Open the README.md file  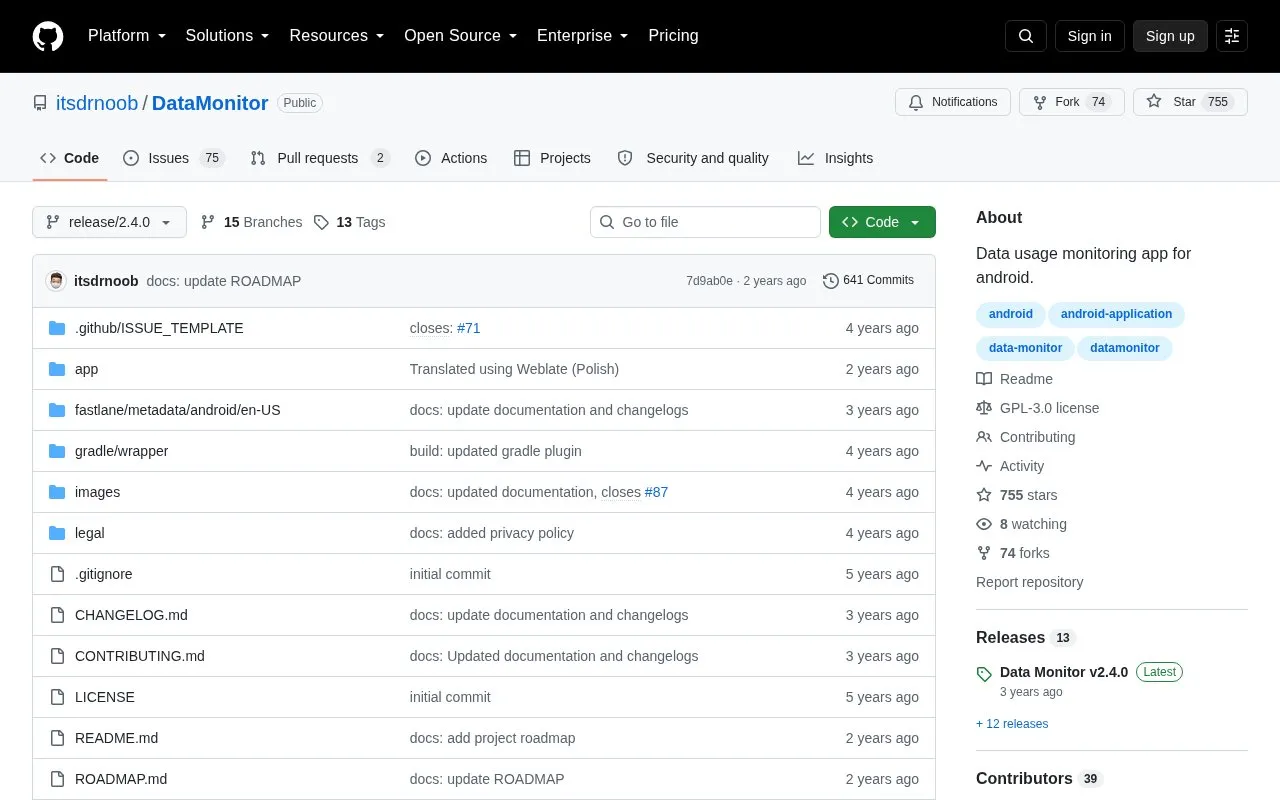116,738
